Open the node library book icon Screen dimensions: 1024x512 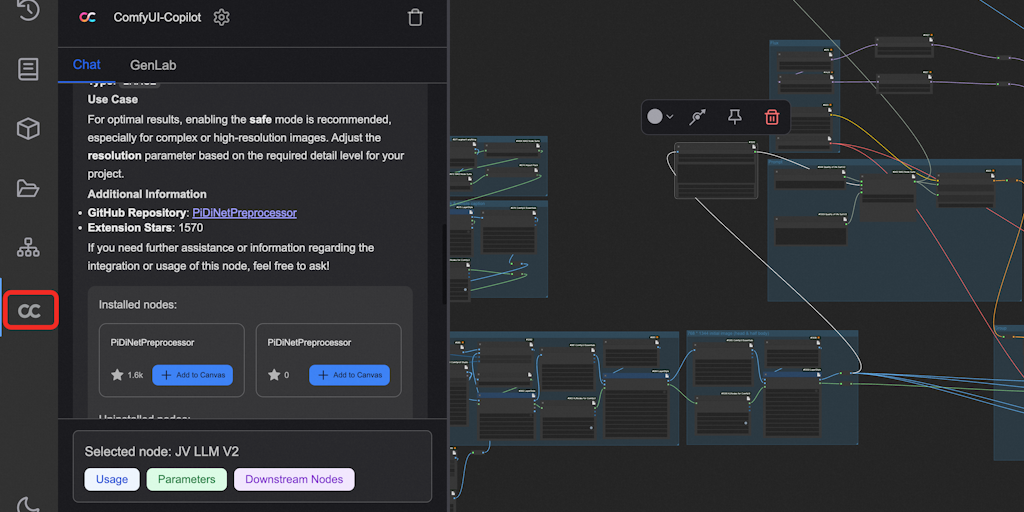tap(28, 69)
